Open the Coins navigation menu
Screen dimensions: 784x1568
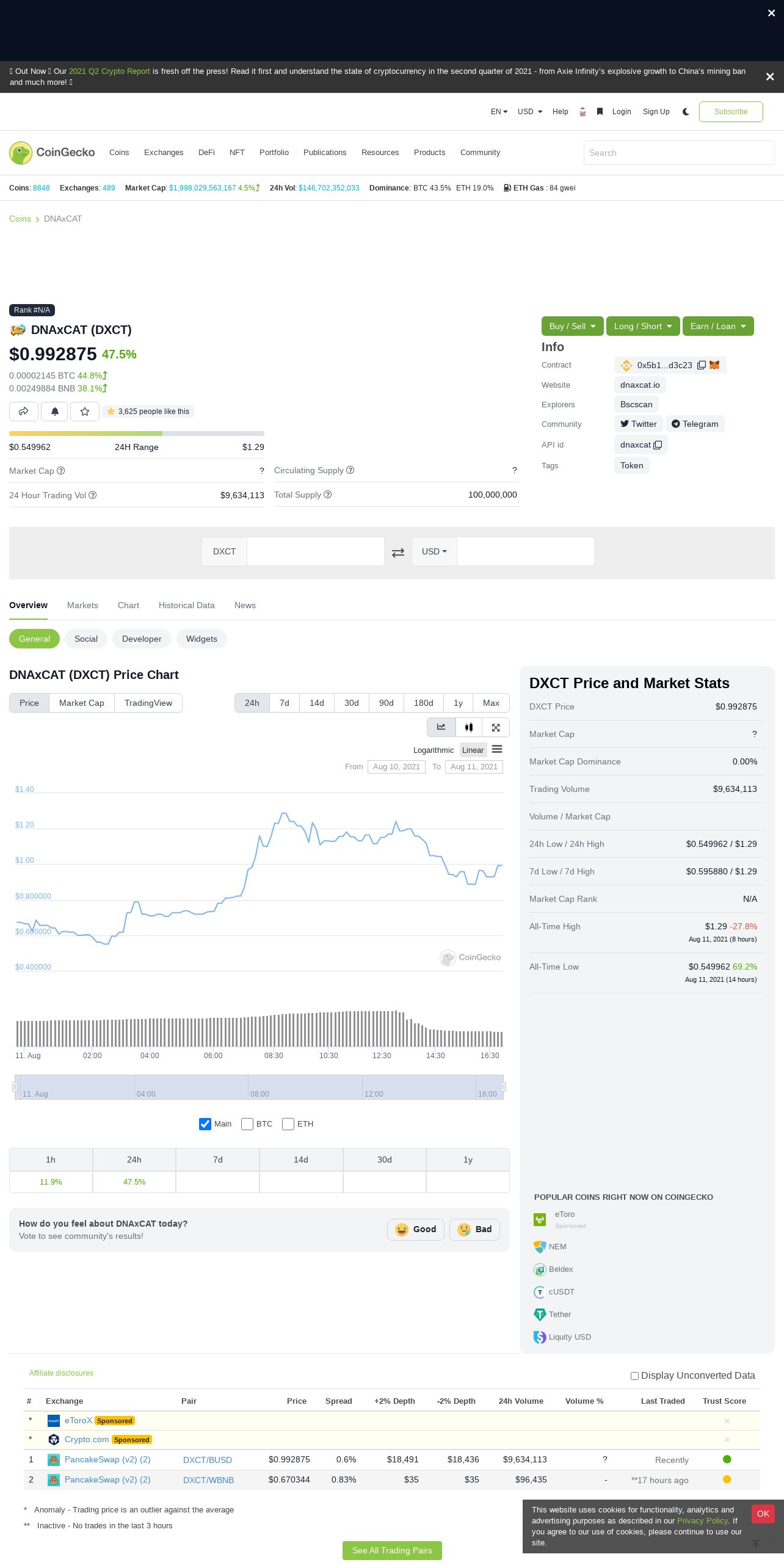[x=119, y=153]
